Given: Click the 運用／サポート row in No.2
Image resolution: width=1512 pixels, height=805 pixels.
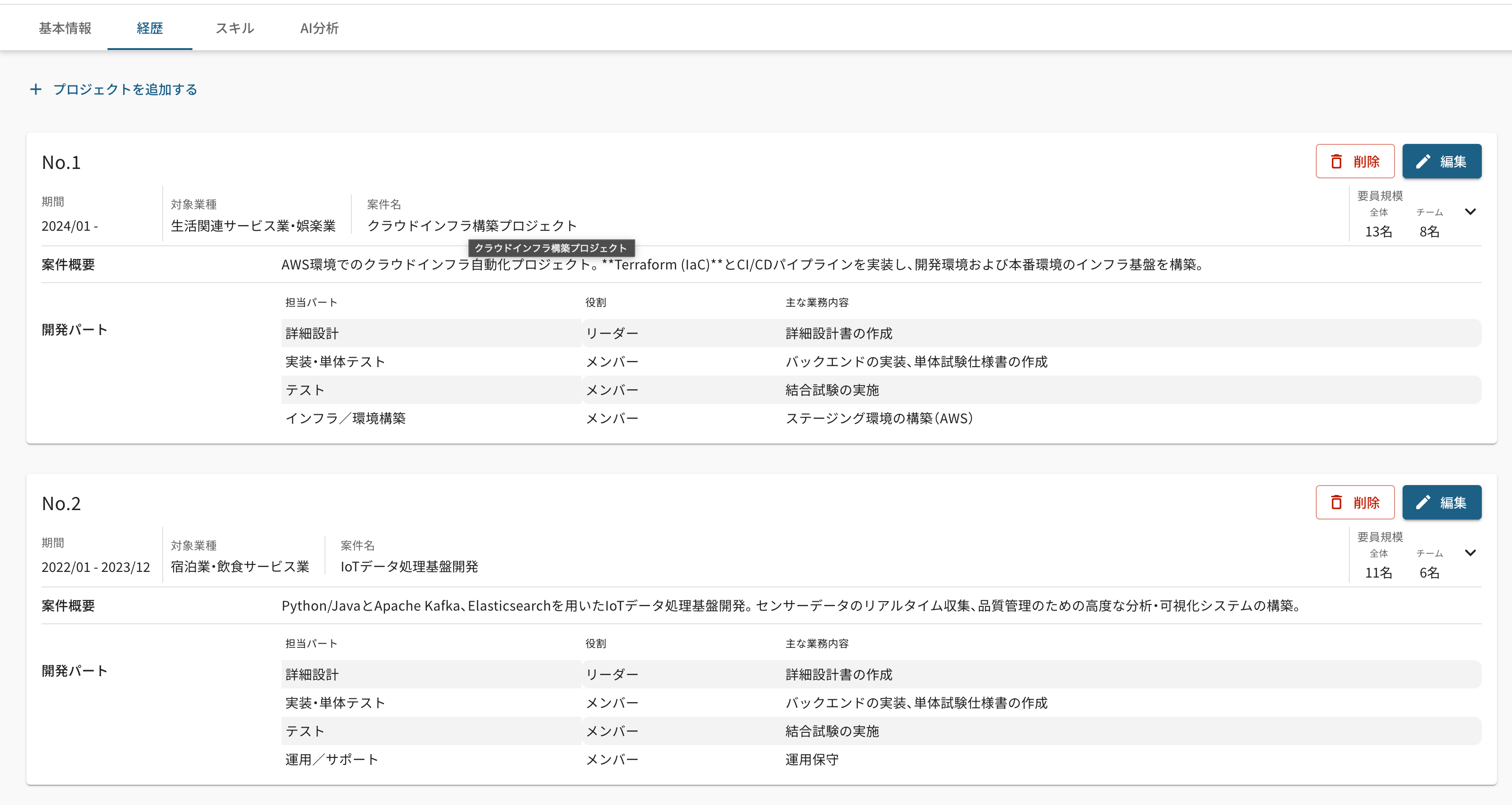Looking at the screenshot, I should tap(332, 760).
